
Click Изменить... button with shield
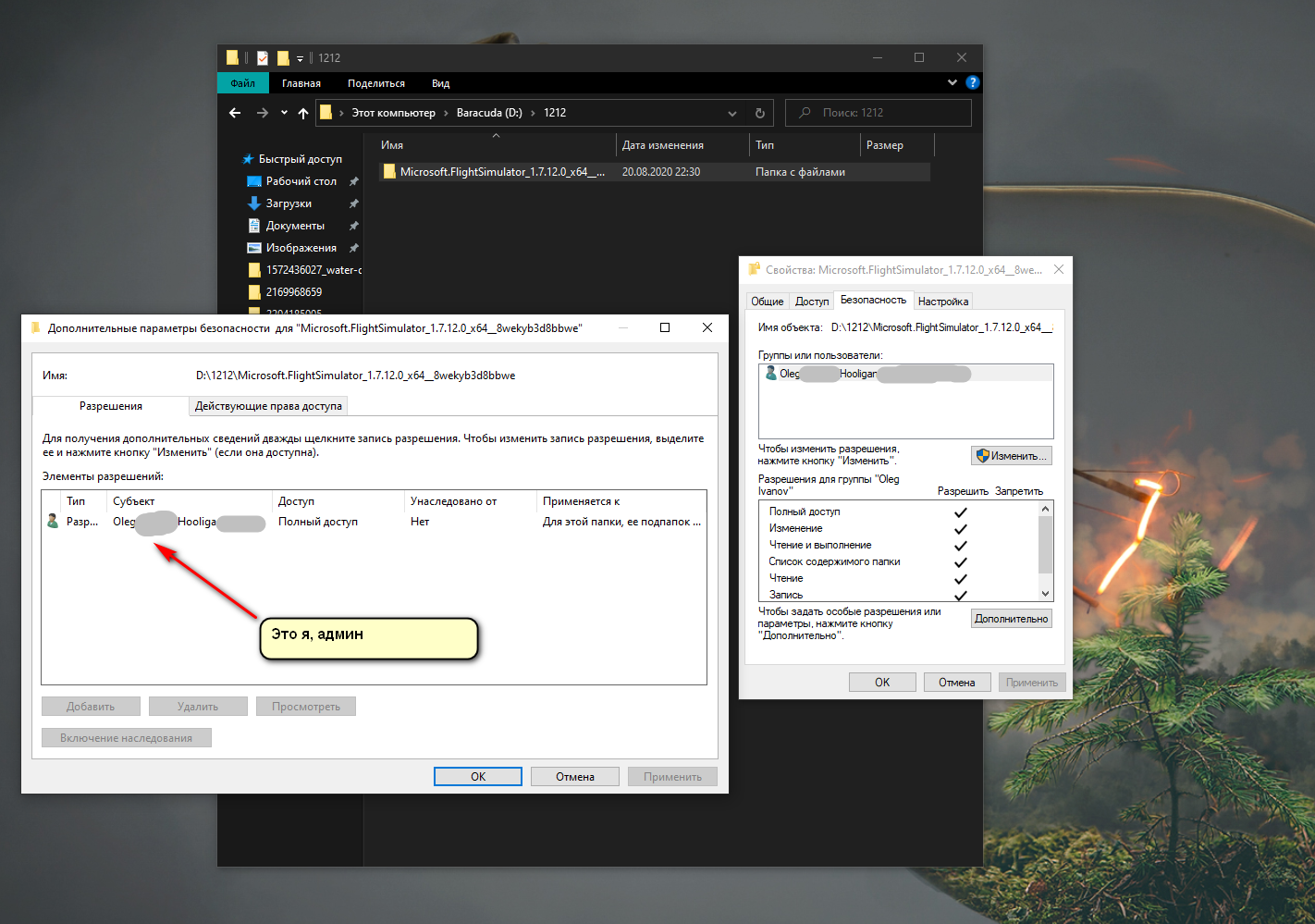pos(1012,456)
